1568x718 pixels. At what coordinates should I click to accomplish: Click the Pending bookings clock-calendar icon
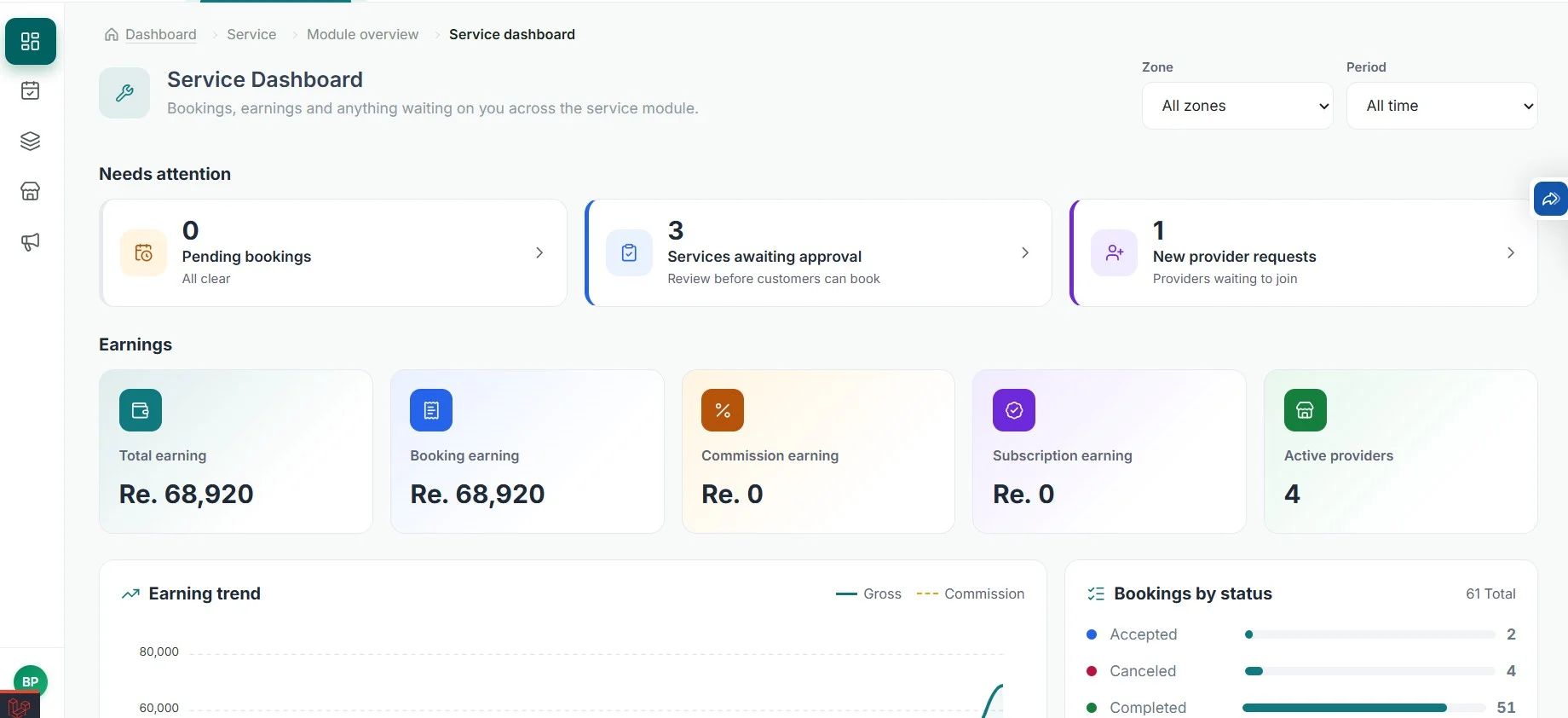click(143, 252)
